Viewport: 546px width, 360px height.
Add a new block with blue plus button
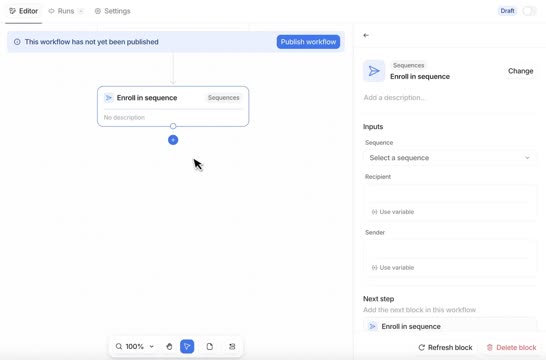click(x=173, y=140)
